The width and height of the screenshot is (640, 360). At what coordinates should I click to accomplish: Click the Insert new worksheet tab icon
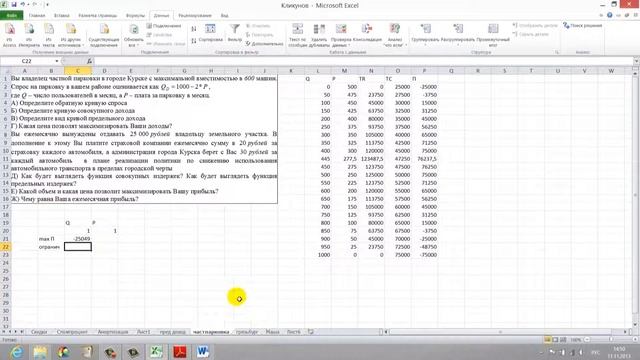311,332
